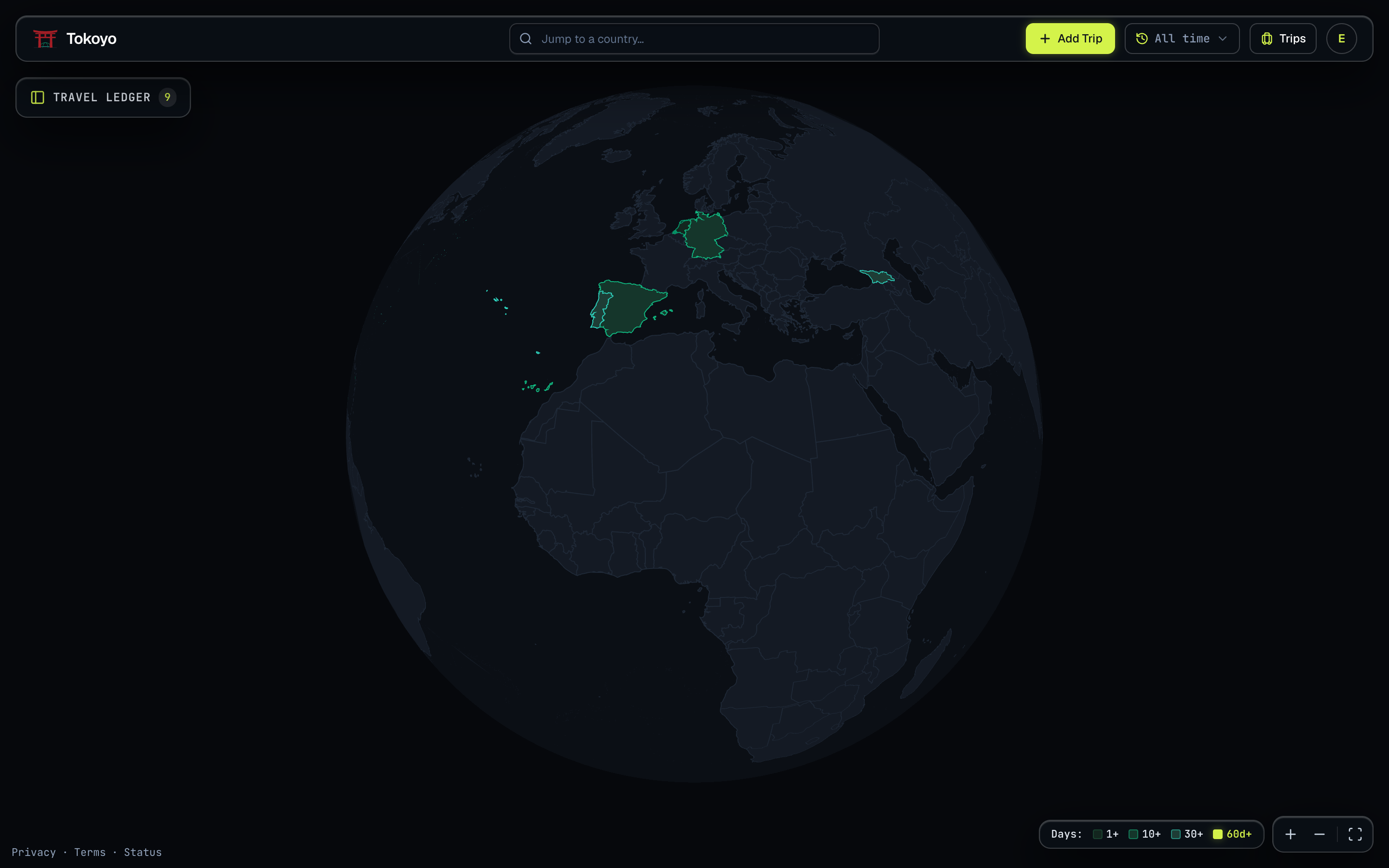Image resolution: width=1389 pixels, height=868 pixels.
Task: Click the clock history icon
Action: tap(1142, 39)
